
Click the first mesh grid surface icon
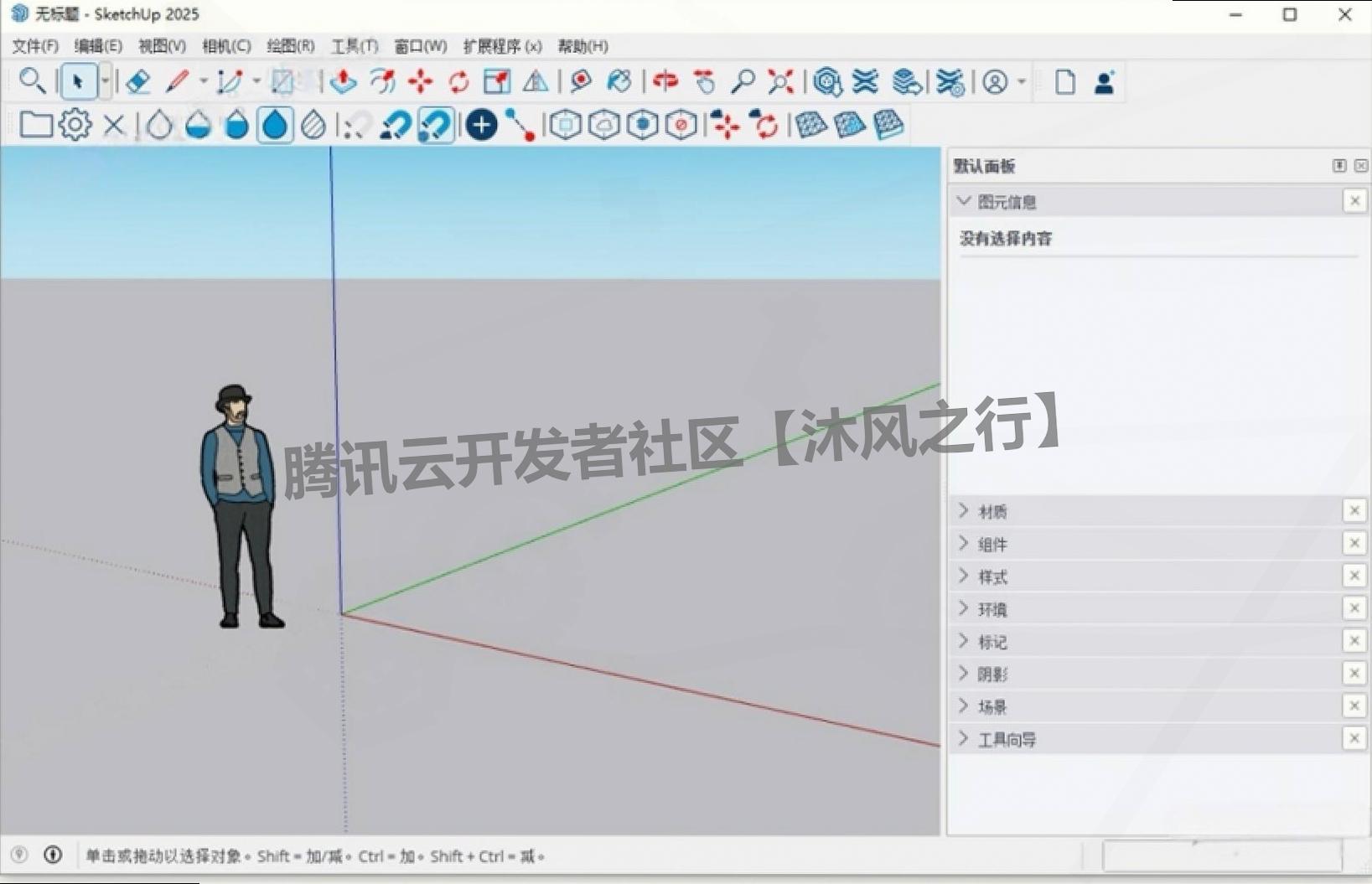[x=810, y=126]
